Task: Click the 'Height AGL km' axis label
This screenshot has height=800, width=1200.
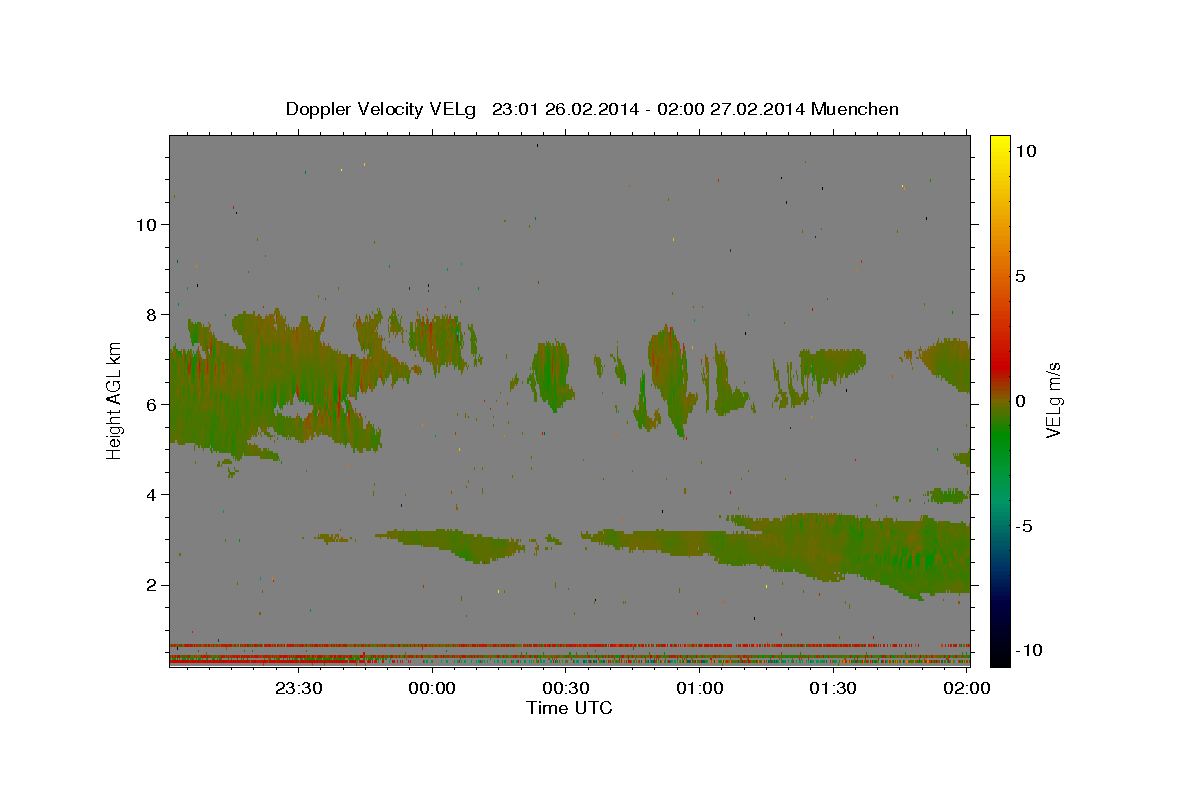Action: click(x=114, y=400)
